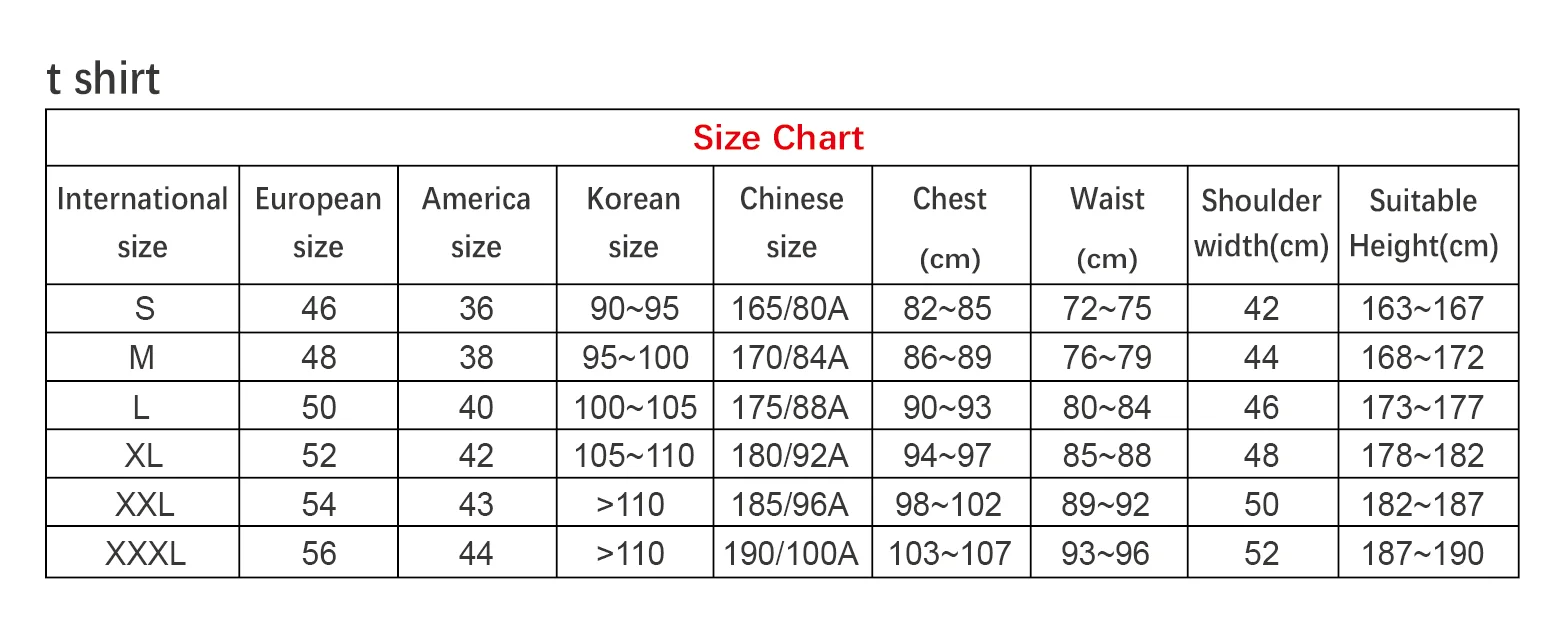Screen dimensions: 1563x644
Task: Select Korean size 95~100 cell
Action: point(633,358)
